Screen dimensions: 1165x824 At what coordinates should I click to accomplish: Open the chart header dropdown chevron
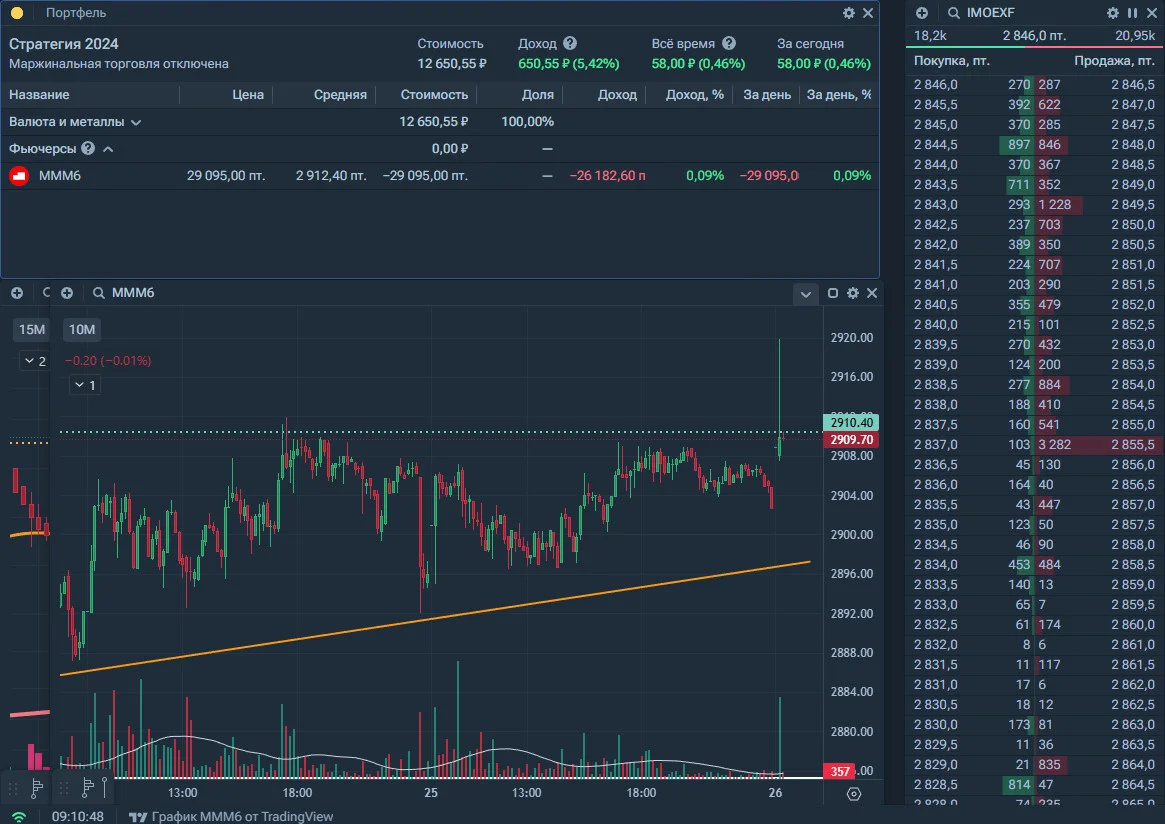pyautogui.click(x=805, y=293)
